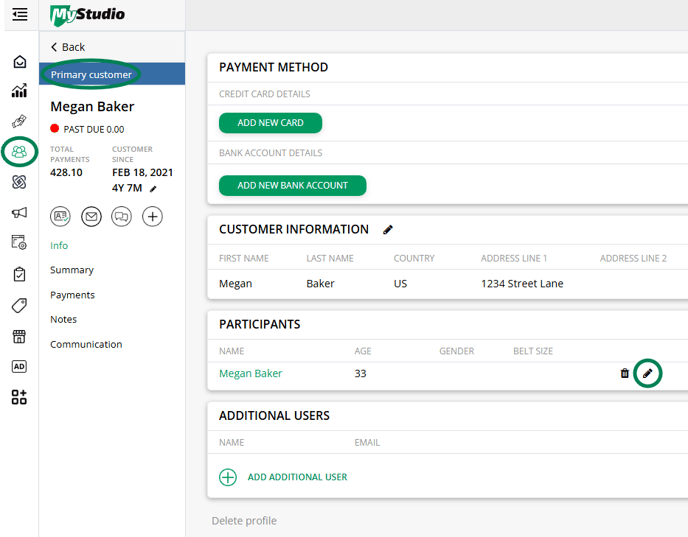Image resolution: width=688 pixels, height=537 pixels.
Task: Open the bar chart reports icon
Action: 20,91
